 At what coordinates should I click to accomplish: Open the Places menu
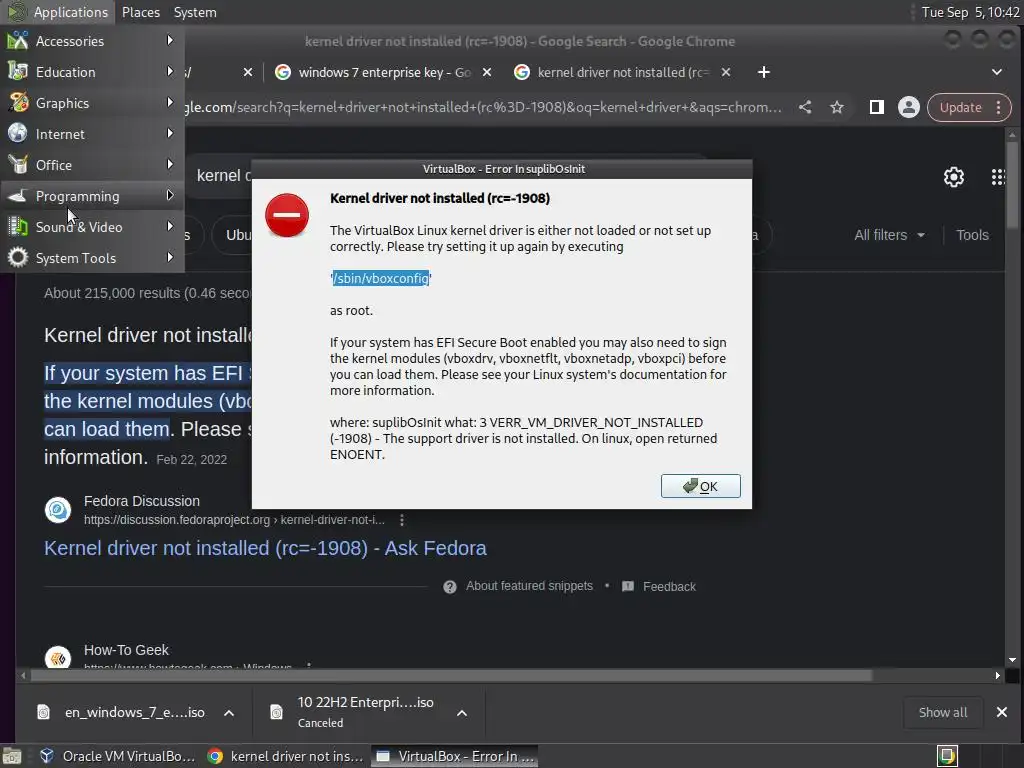coord(141,12)
